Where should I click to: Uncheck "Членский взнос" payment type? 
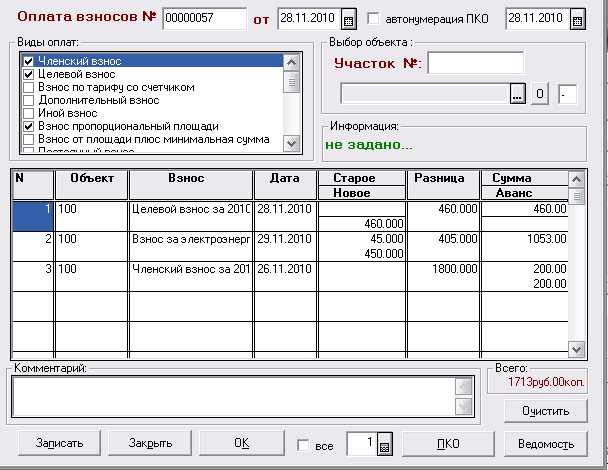click(29, 62)
